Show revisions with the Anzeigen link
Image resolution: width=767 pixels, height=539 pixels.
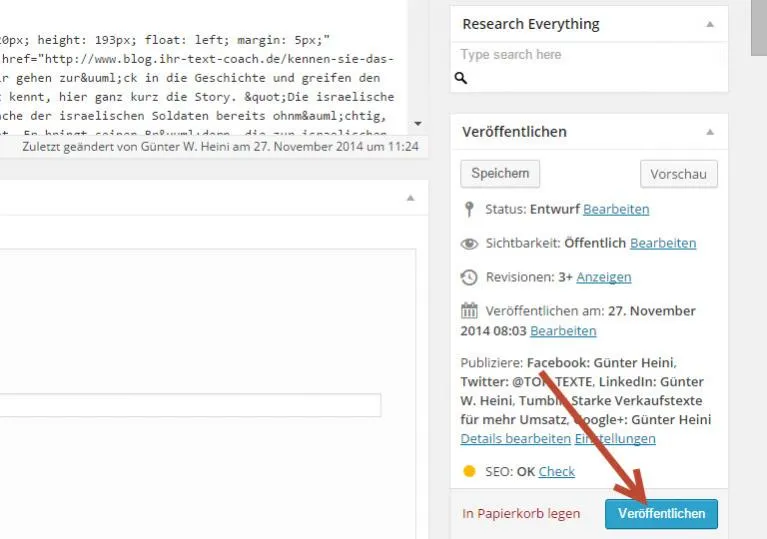tap(604, 277)
